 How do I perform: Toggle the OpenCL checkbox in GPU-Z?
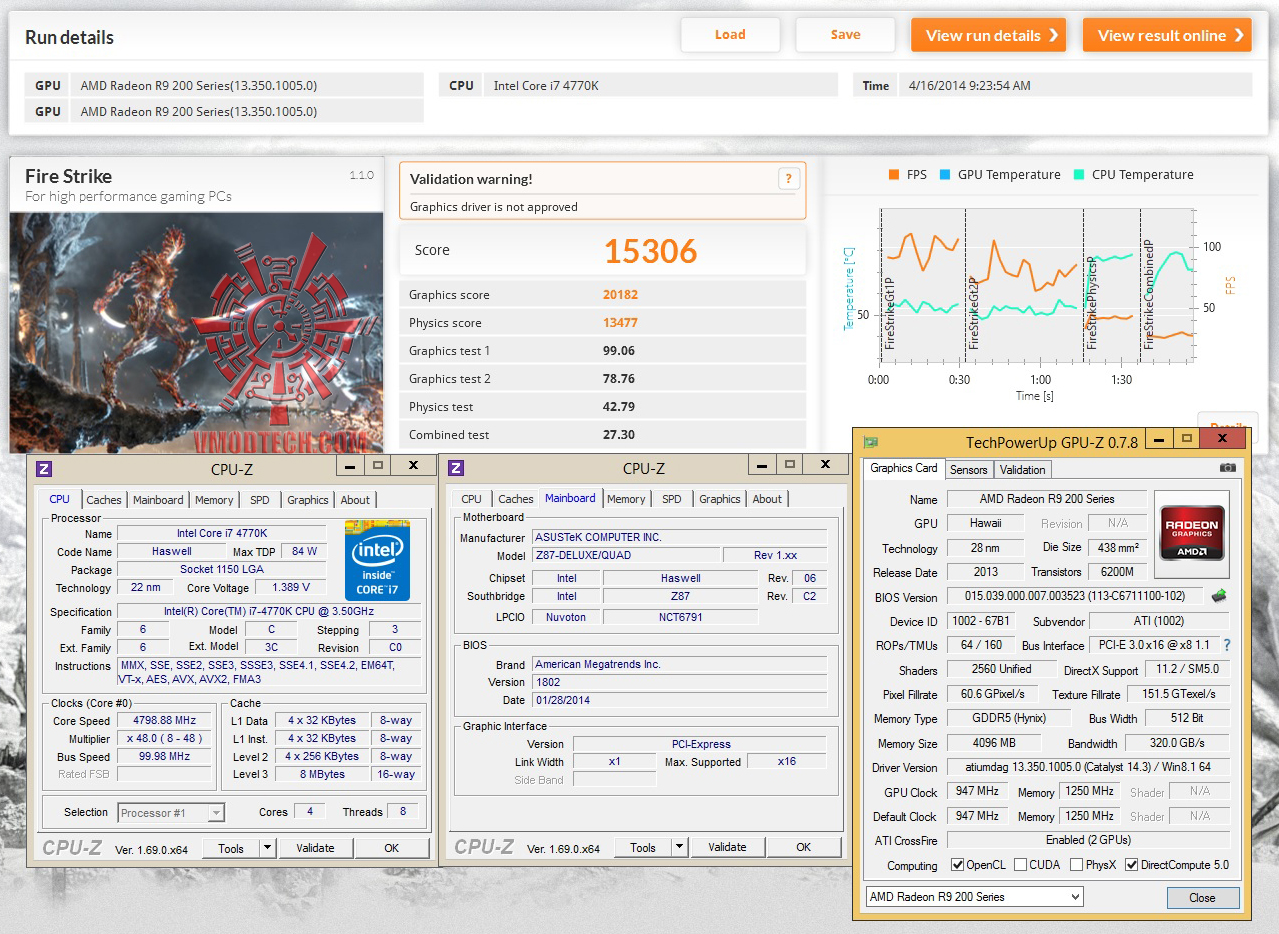[x=958, y=865]
